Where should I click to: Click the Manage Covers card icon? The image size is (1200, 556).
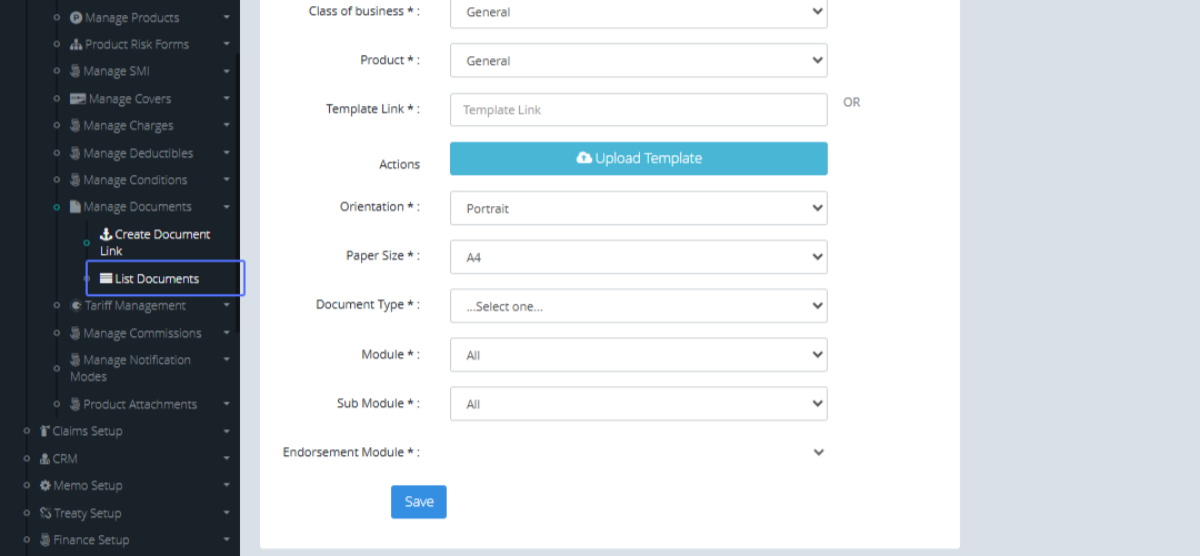[x=77, y=99]
